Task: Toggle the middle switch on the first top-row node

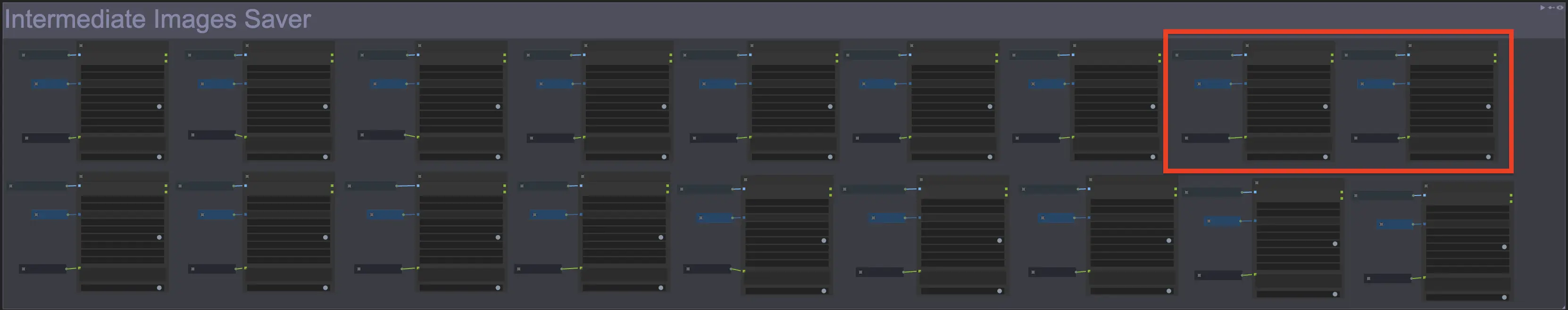Action: [159, 106]
